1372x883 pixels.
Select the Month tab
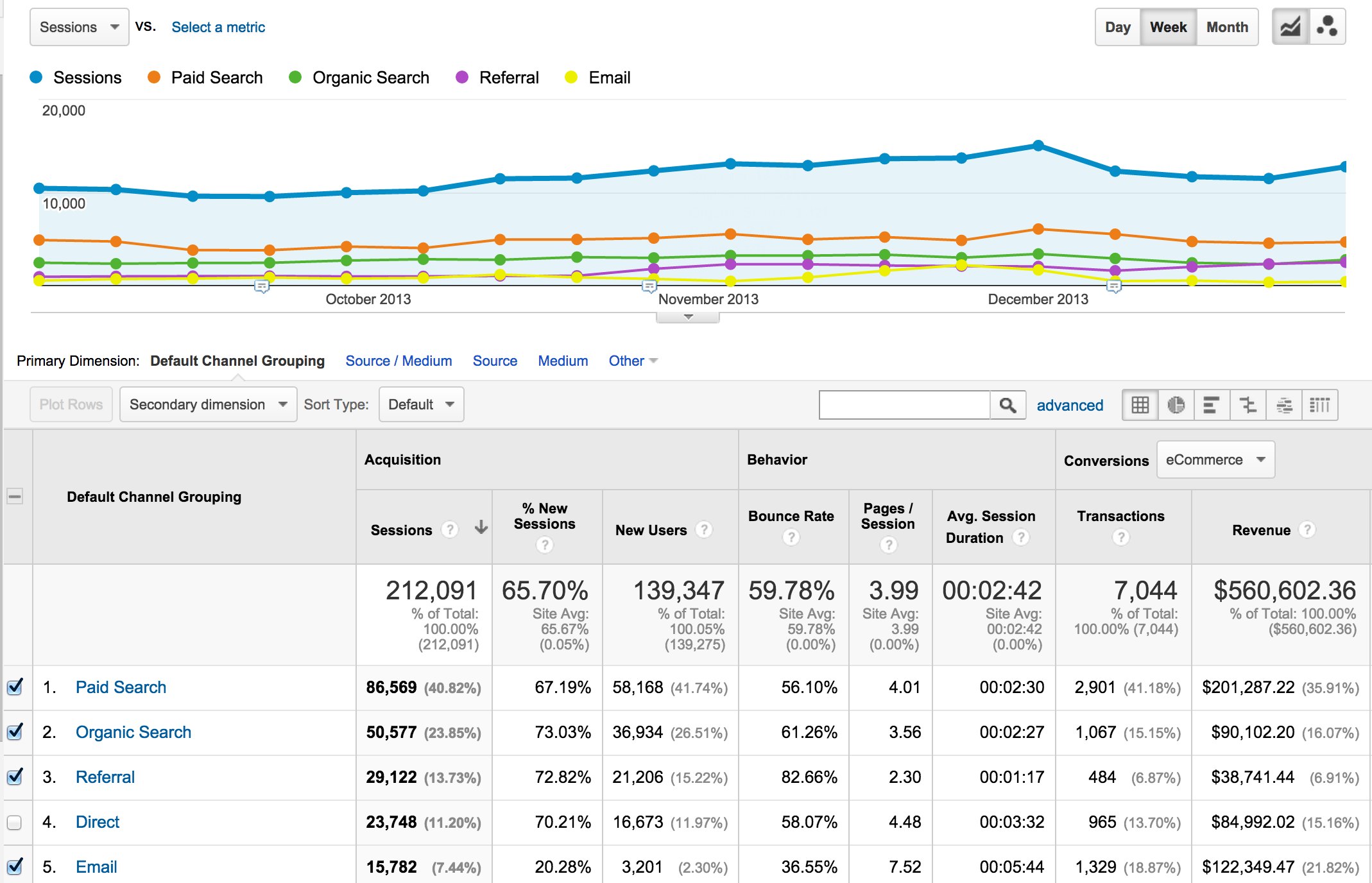[1224, 27]
